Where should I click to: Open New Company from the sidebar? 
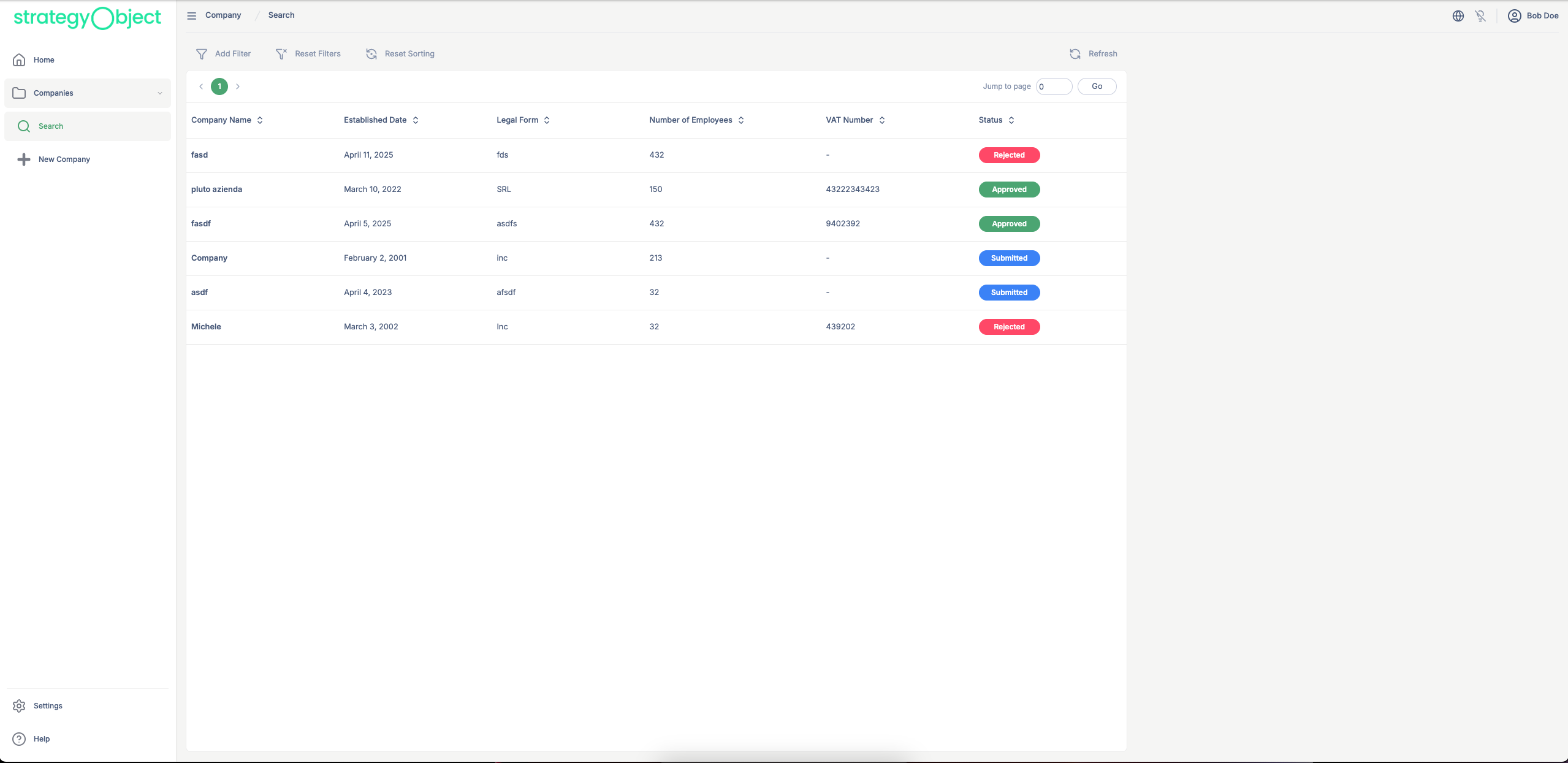pos(64,159)
